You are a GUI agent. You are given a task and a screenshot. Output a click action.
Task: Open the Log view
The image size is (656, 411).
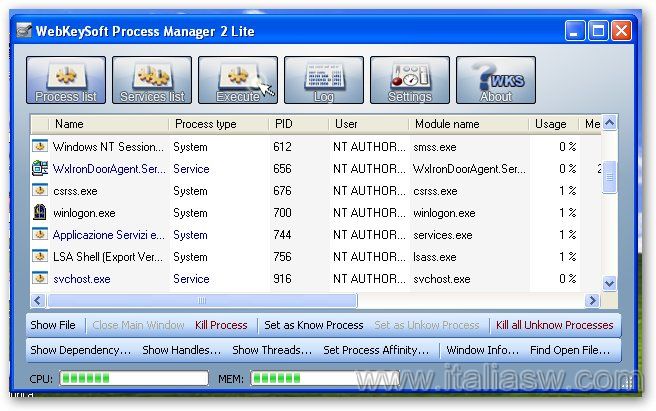(x=324, y=80)
